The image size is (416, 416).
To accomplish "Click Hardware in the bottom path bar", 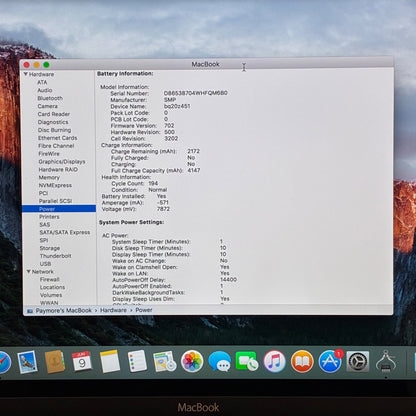I will click(113, 310).
